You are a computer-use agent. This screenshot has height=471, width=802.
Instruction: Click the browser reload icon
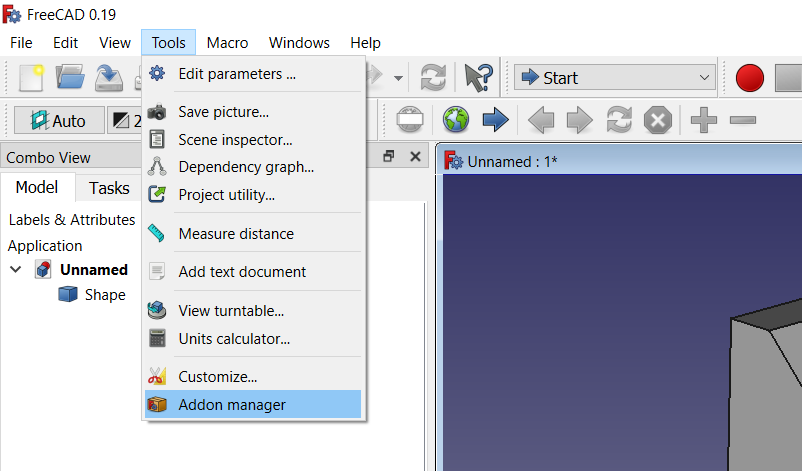tap(619, 120)
